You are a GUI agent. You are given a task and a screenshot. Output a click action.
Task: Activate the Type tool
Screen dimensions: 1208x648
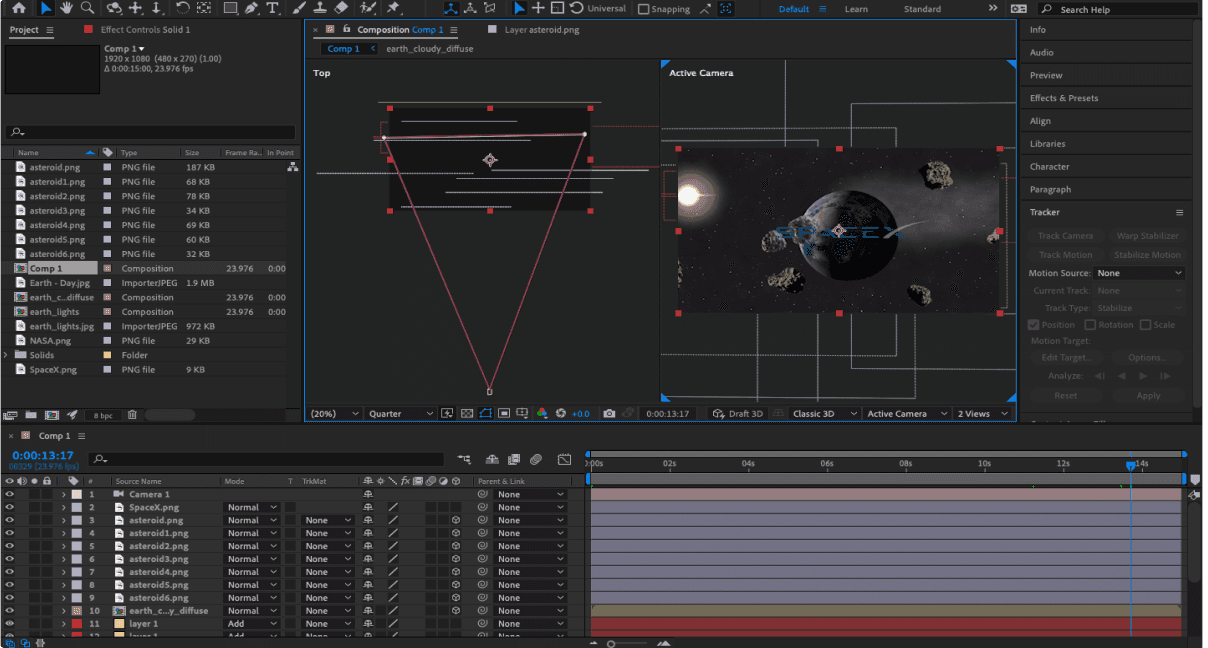point(272,8)
